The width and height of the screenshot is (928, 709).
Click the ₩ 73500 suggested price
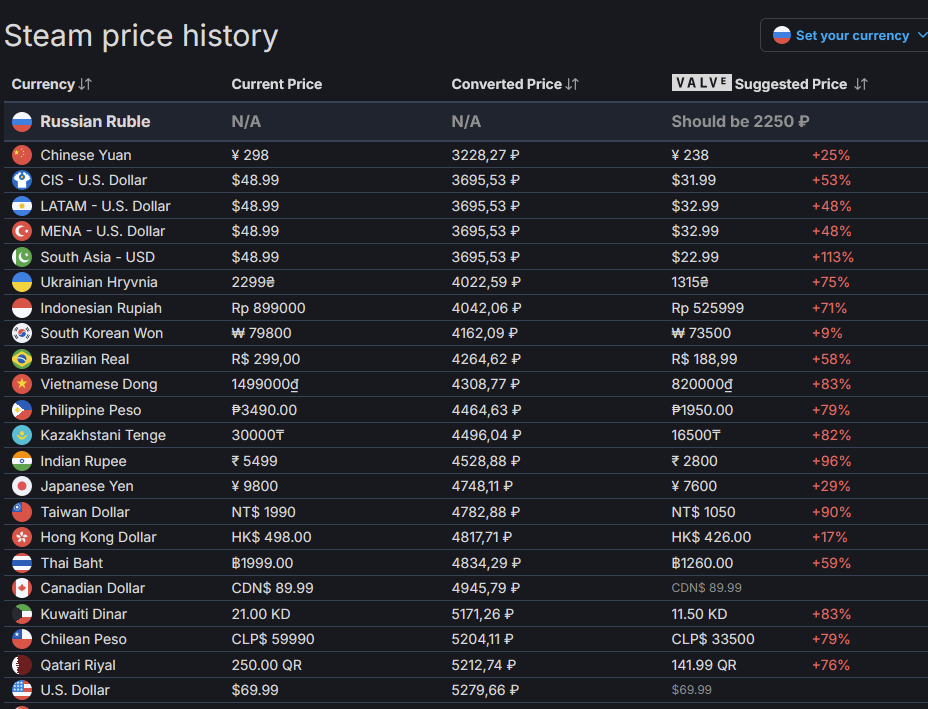tap(701, 333)
